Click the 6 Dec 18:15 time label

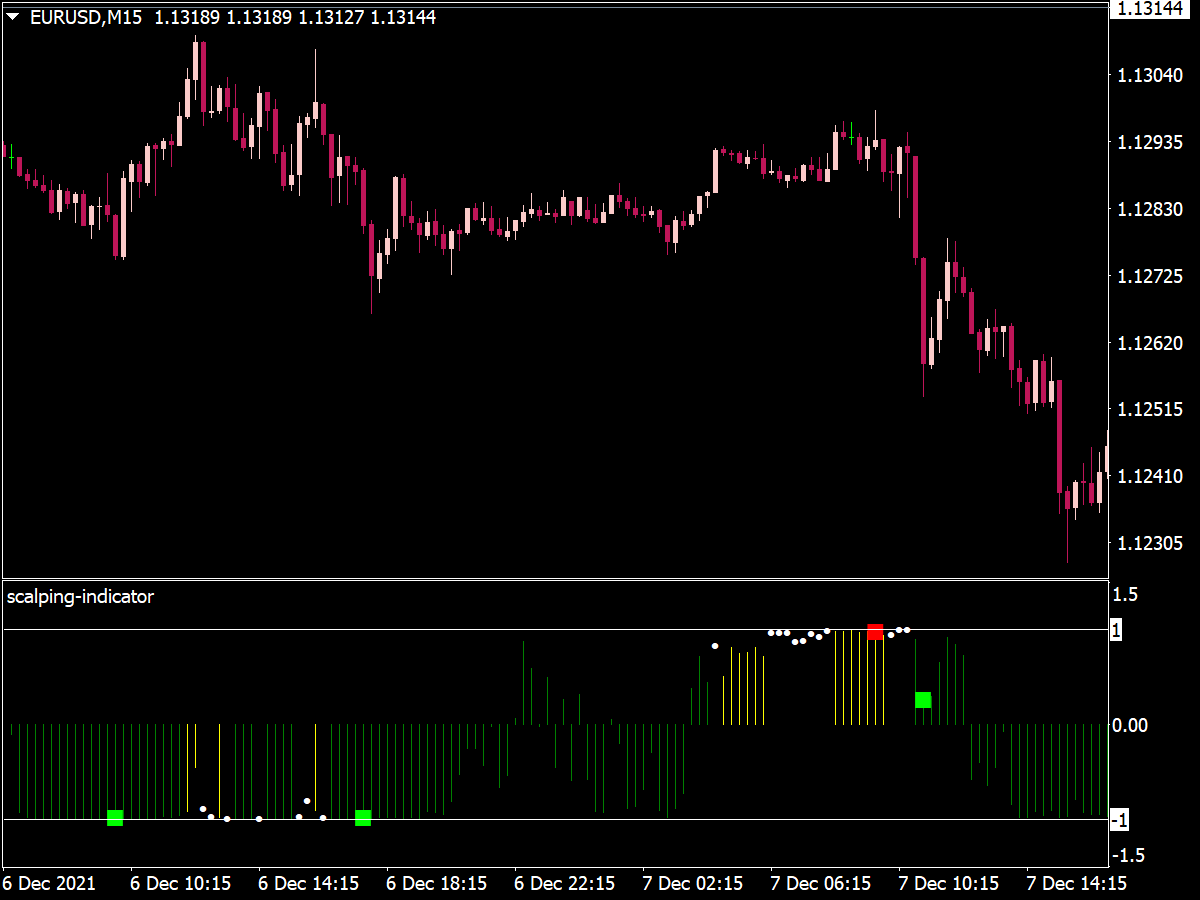click(x=437, y=884)
